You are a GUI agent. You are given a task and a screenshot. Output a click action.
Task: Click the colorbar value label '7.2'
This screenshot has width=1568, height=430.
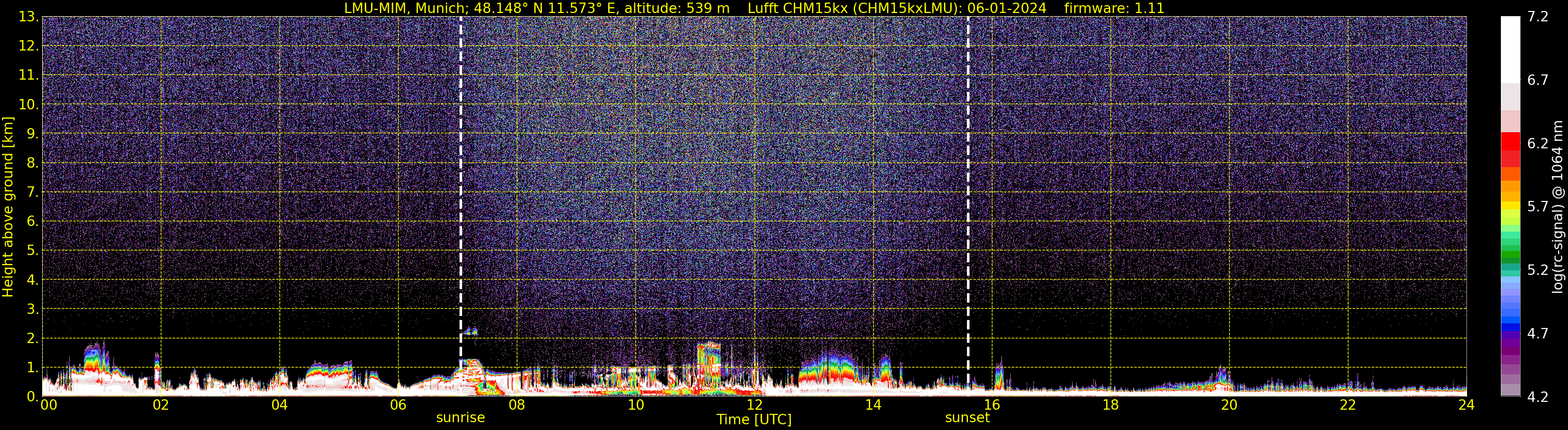tap(1538, 17)
